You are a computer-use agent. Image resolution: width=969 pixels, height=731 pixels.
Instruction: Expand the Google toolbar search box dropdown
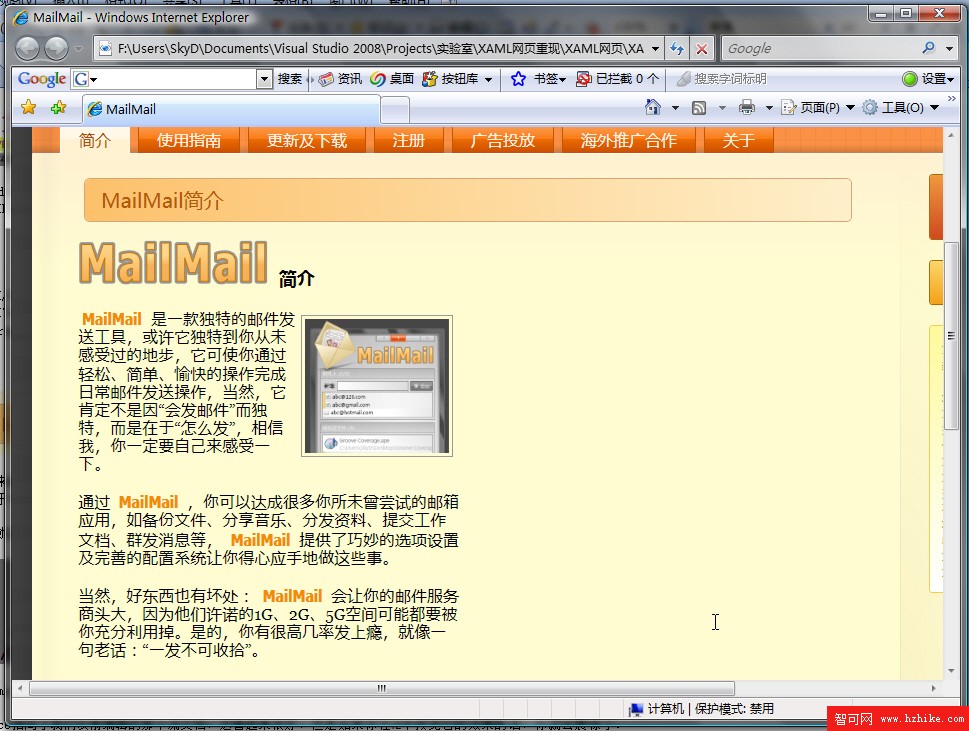[x=264, y=79]
